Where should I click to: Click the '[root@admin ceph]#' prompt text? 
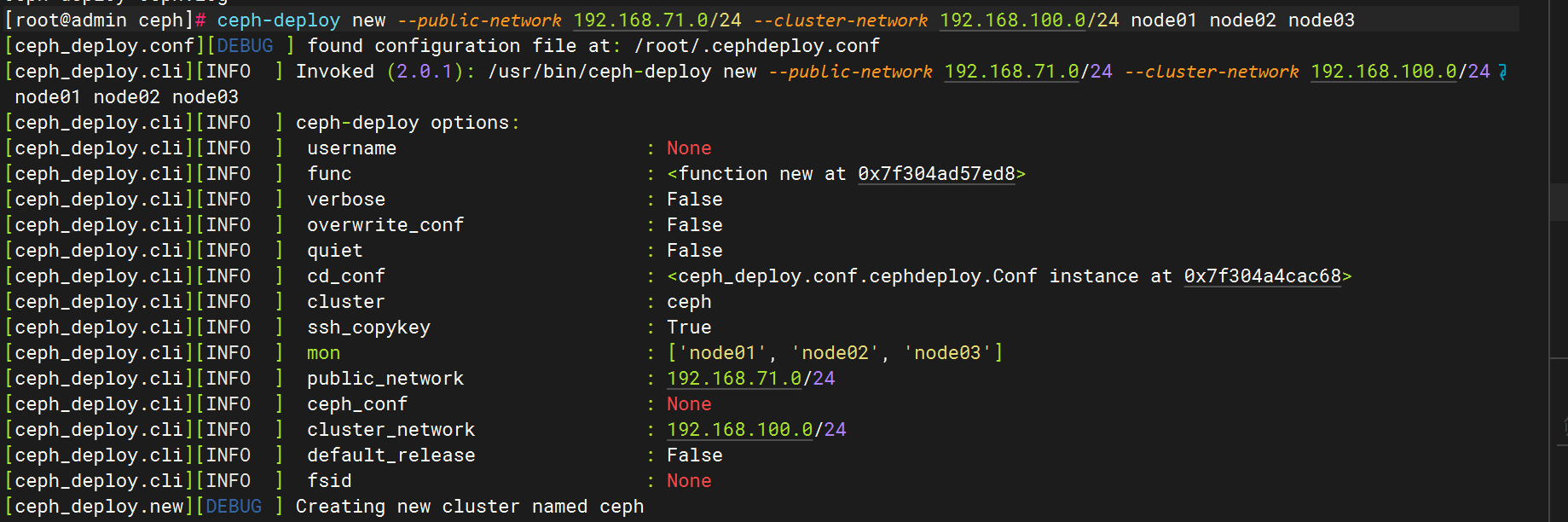pyautogui.click(x=105, y=20)
